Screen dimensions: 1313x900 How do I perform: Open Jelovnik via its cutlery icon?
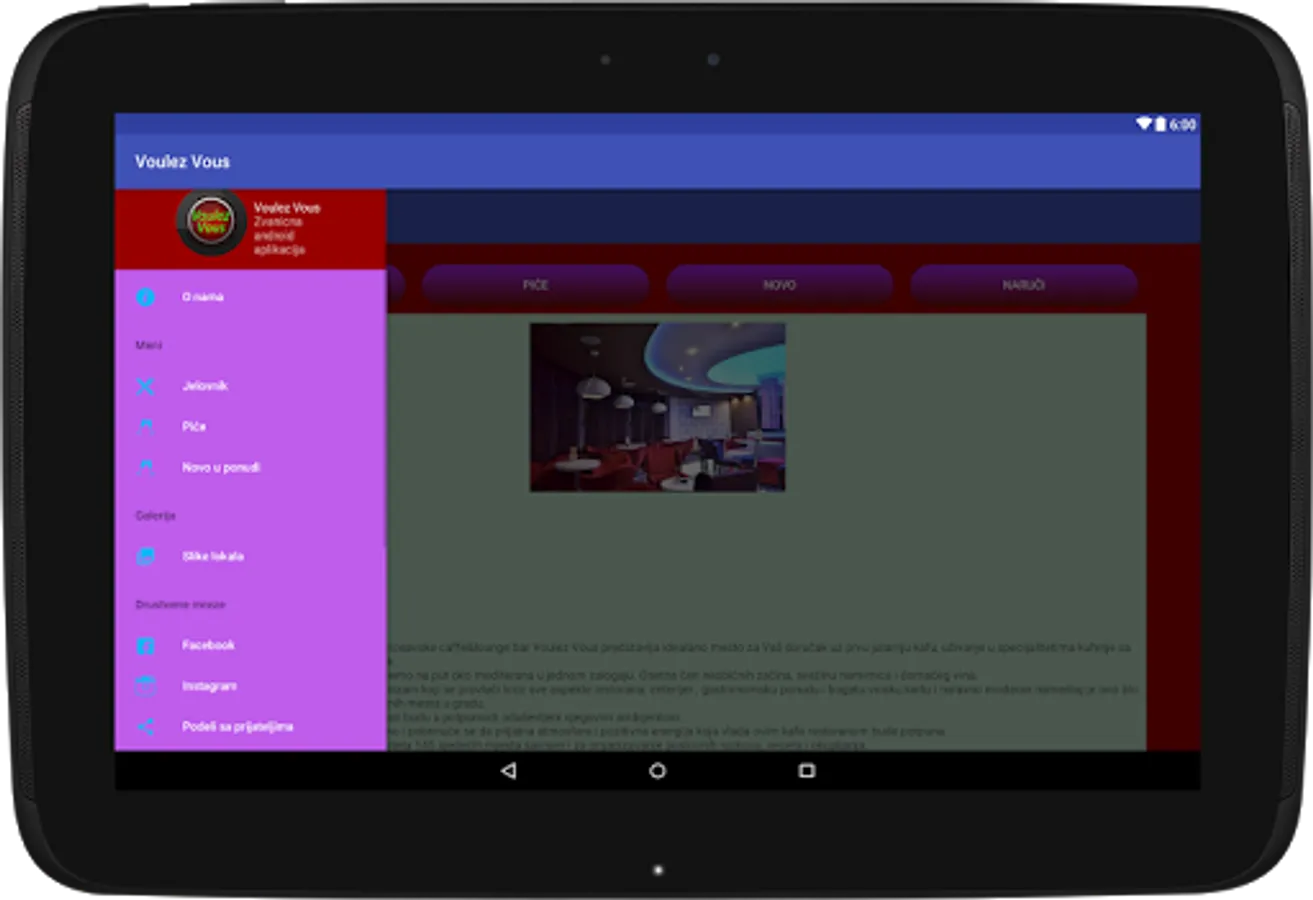(146, 386)
